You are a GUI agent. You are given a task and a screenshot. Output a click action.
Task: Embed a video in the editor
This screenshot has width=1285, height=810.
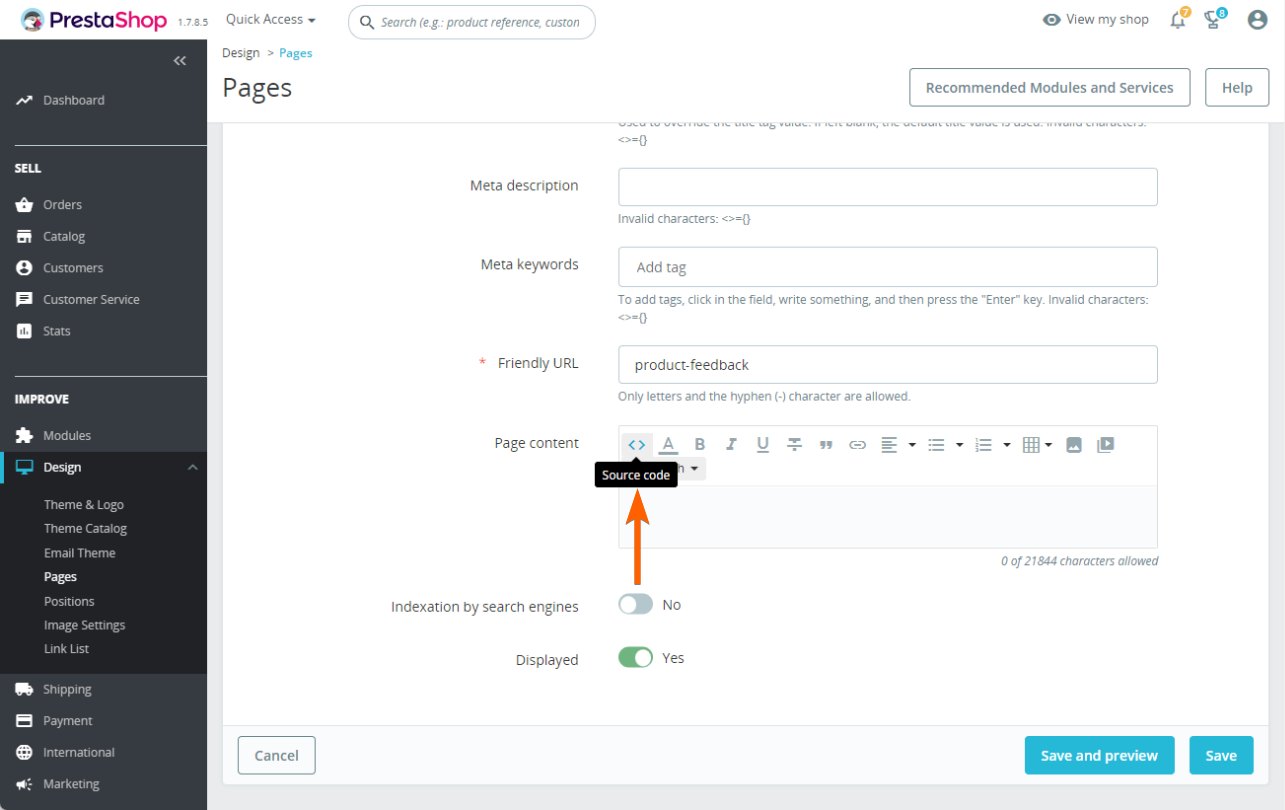(1105, 444)
